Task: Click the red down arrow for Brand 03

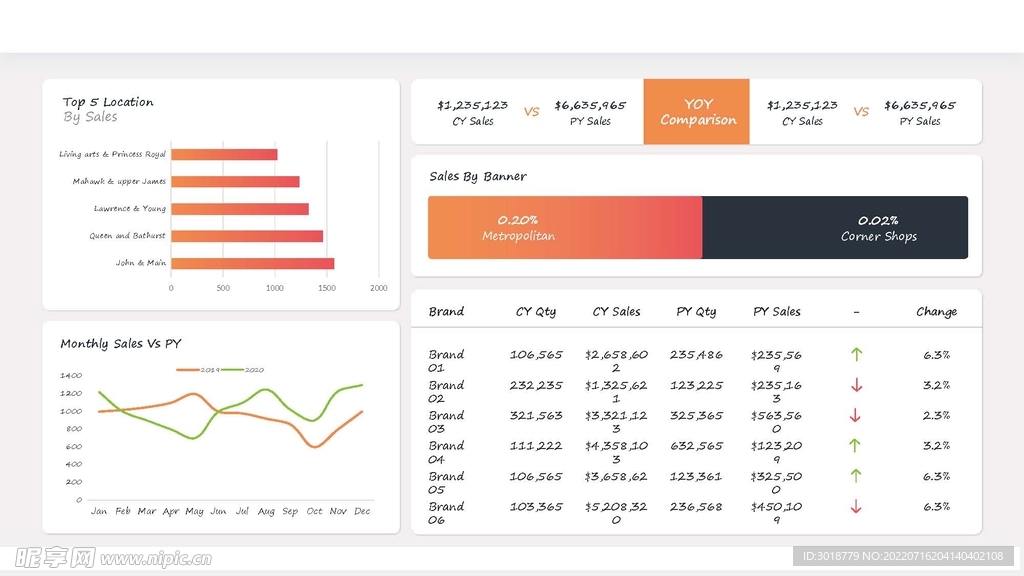Action: 856,415
